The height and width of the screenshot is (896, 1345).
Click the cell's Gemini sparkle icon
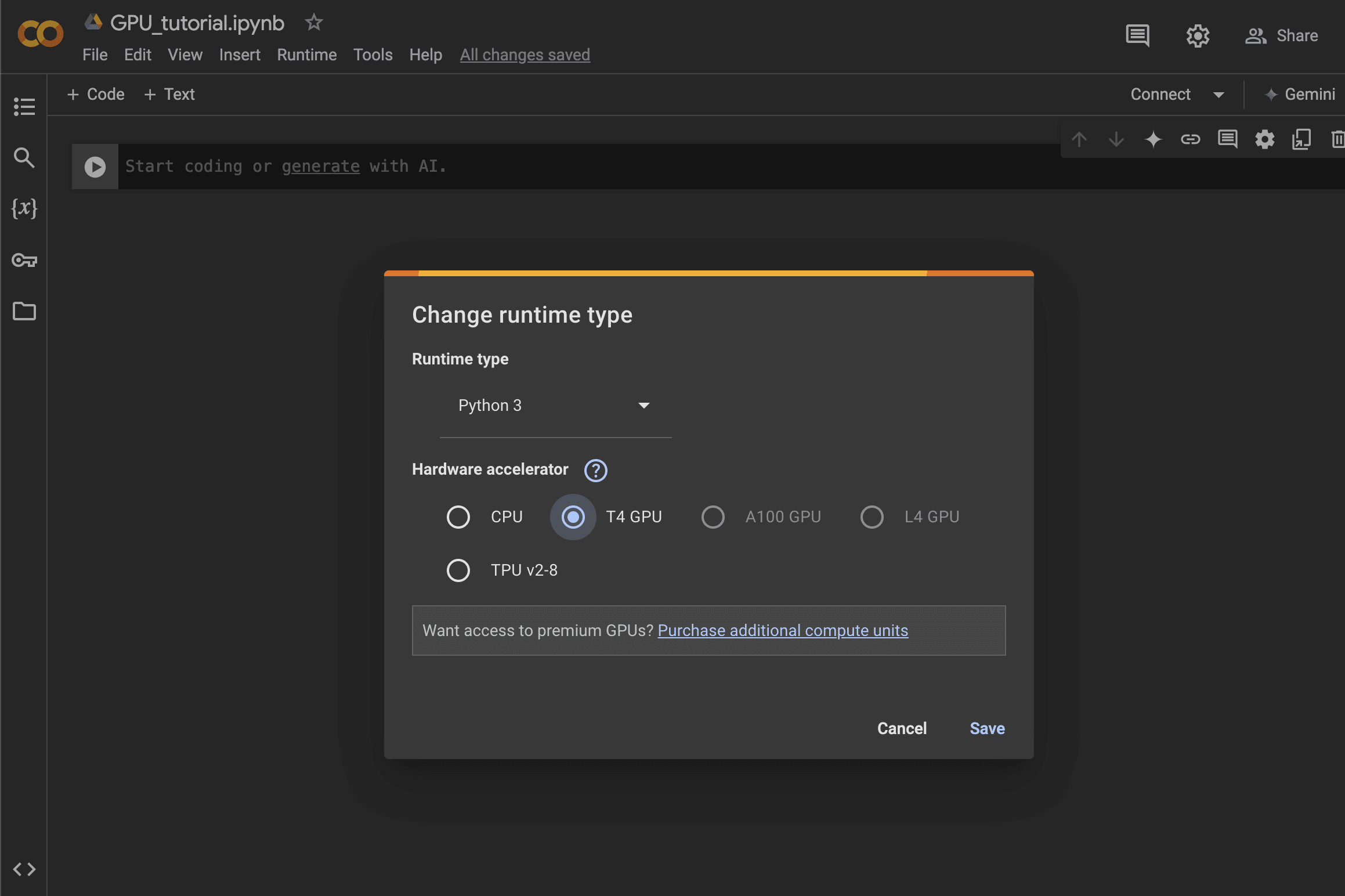tap(1153, 139)
